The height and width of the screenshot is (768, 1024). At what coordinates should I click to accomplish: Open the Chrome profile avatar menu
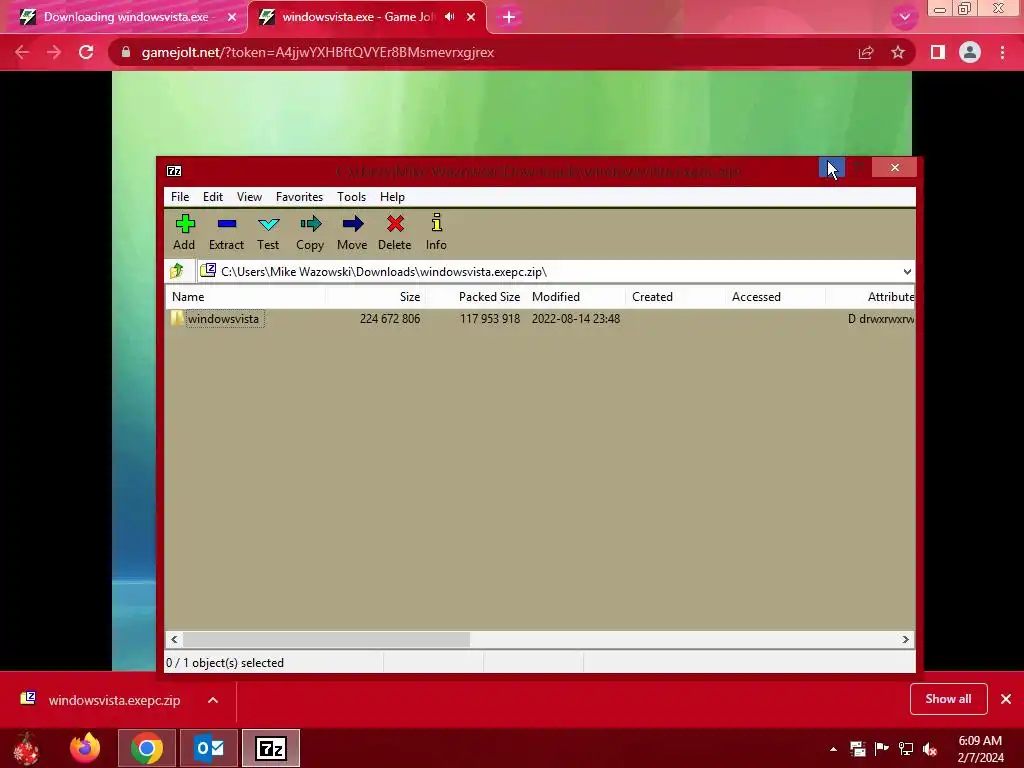[970, 52]
